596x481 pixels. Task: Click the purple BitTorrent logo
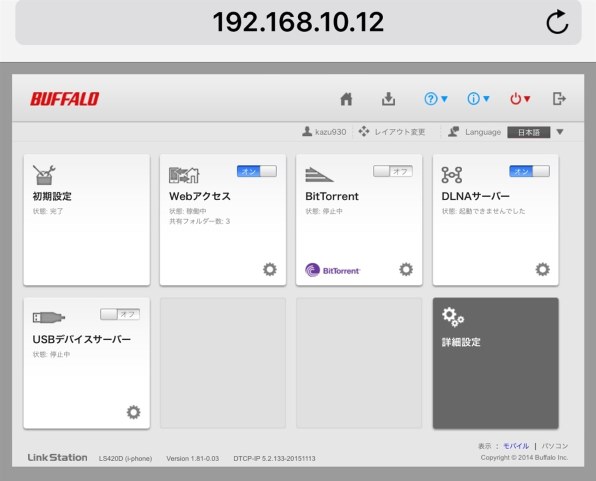click(333, 270)
